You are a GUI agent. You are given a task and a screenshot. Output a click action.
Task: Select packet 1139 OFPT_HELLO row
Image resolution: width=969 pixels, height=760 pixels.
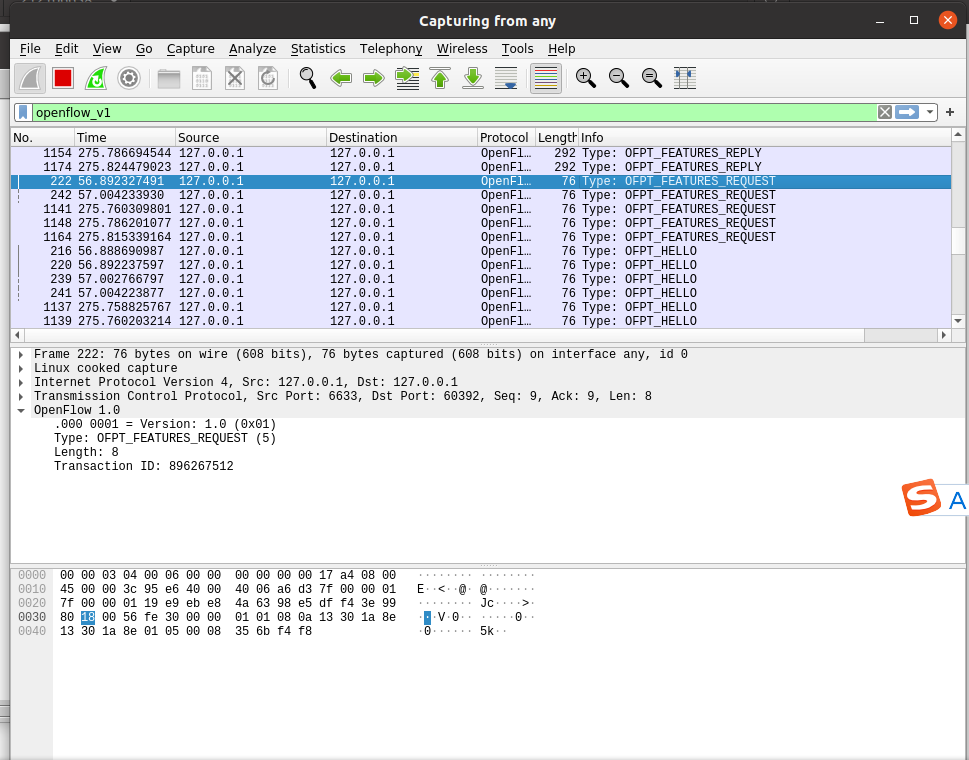click(x=481, y=321)
